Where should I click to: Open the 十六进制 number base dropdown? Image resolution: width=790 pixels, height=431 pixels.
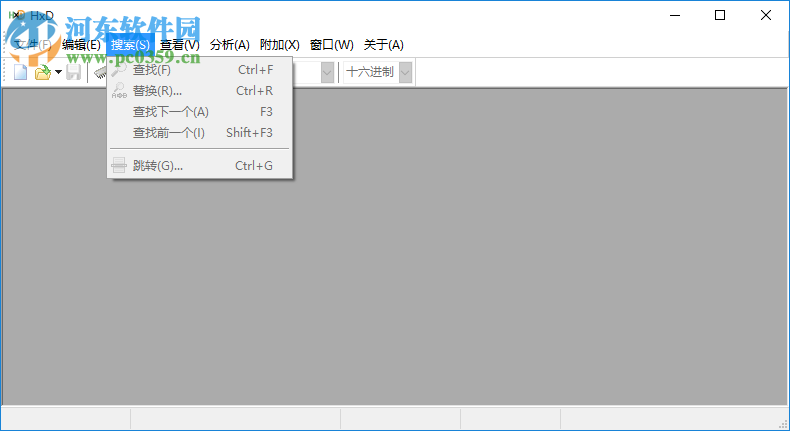tap(405, 72)
